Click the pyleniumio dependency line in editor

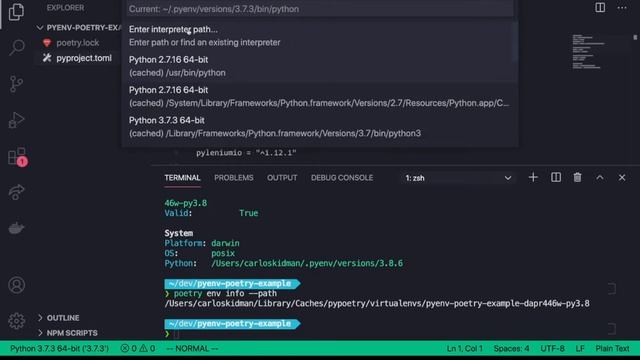pyautogui.click(x=246, y=153)
